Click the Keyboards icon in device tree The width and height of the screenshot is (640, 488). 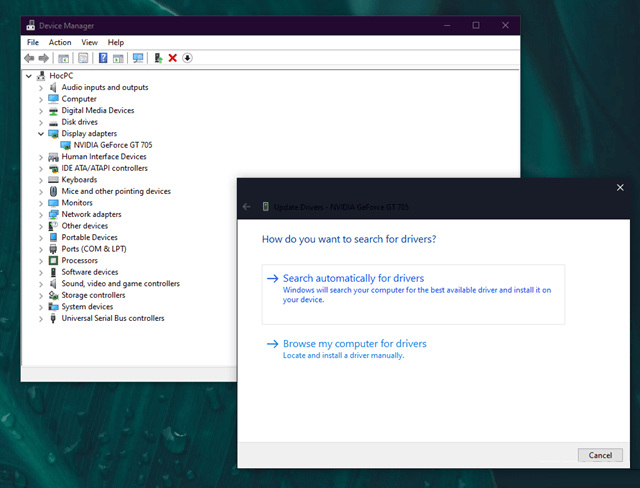[53, 180]
